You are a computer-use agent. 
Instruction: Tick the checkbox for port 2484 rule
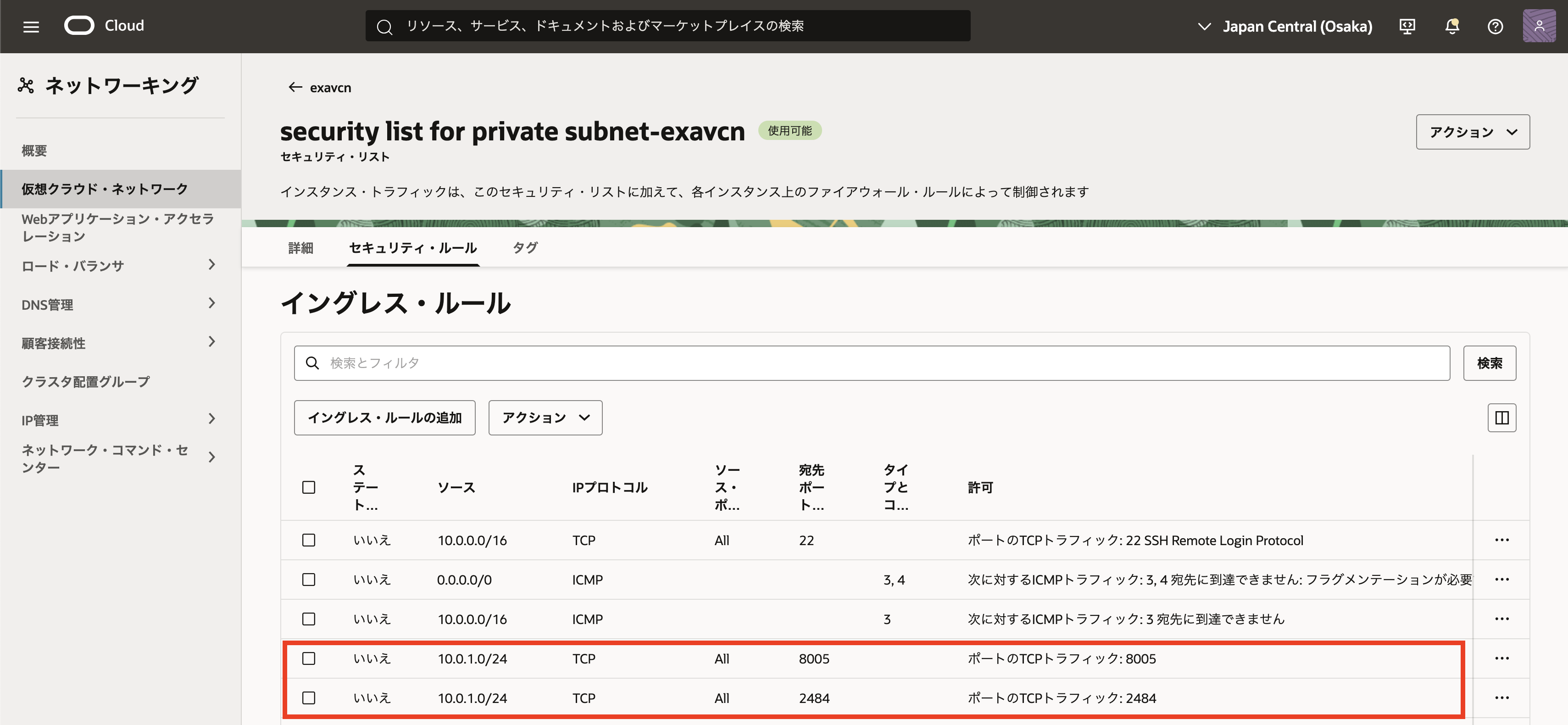tap(309, 697)
